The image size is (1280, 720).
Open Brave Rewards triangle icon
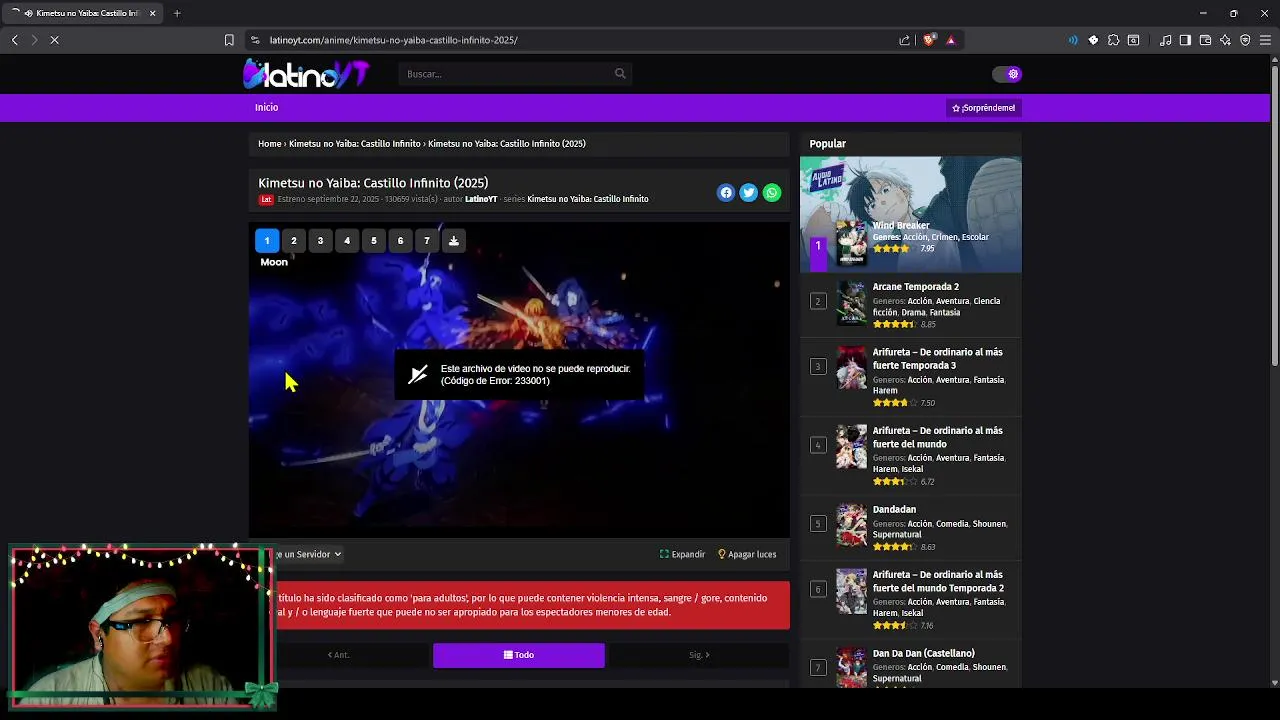point(950,40)
